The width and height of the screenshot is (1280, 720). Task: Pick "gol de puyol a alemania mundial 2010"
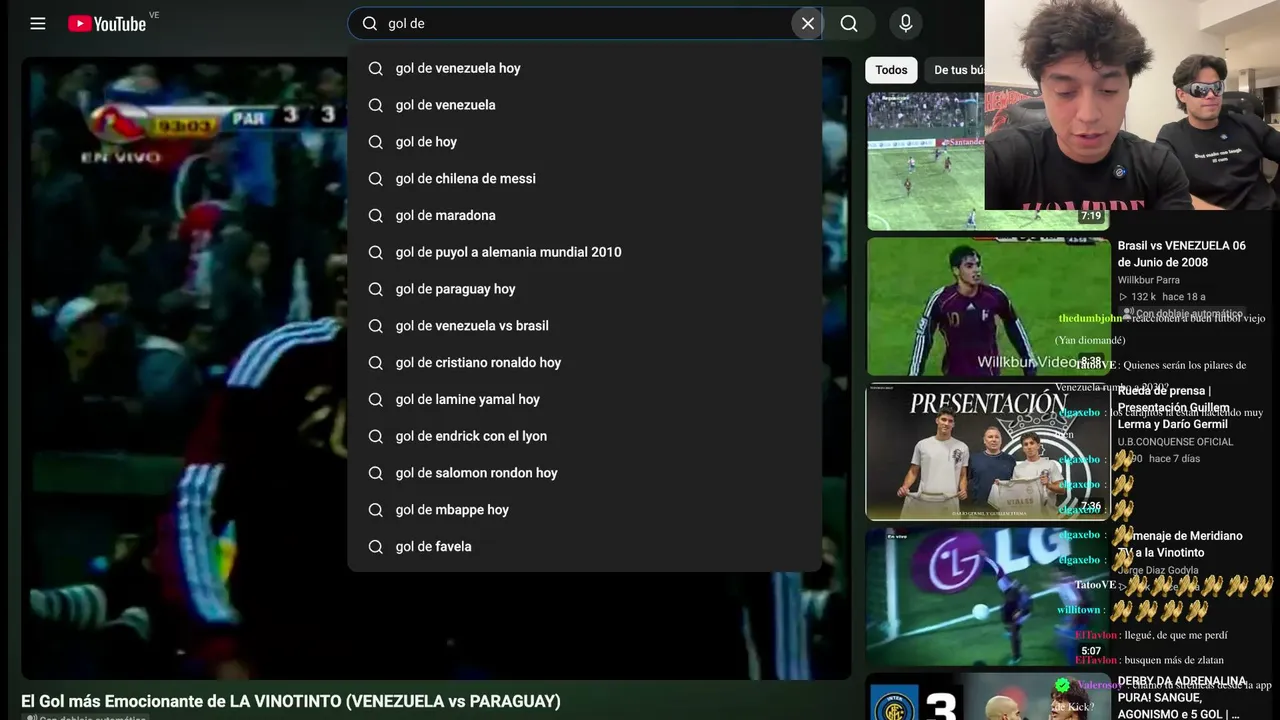click(x=585, y=252)
